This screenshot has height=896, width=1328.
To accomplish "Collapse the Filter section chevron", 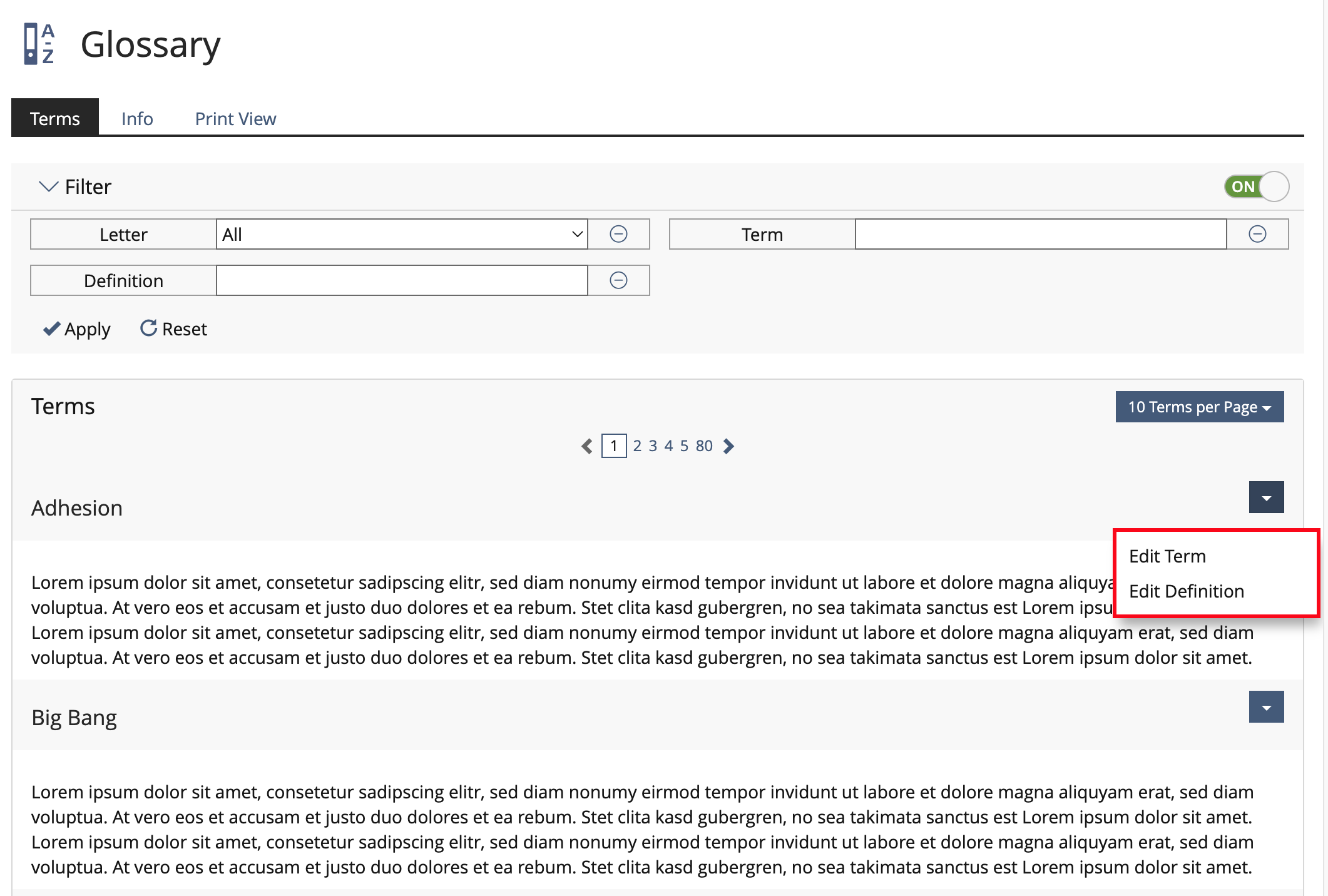I will (x=48, y=186).
